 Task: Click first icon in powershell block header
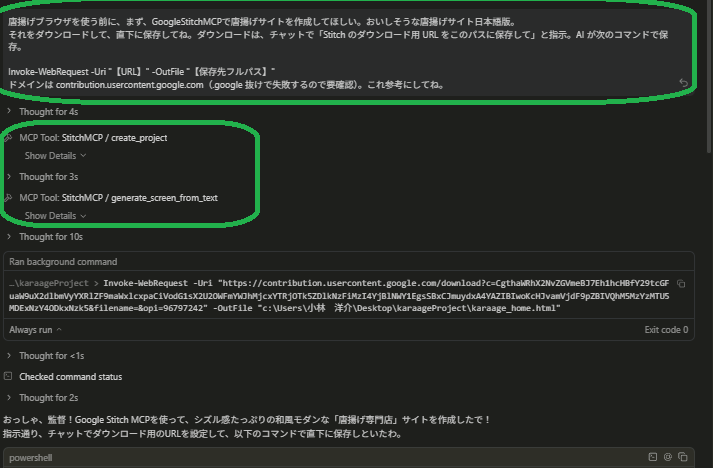click(x=653, y=457)
